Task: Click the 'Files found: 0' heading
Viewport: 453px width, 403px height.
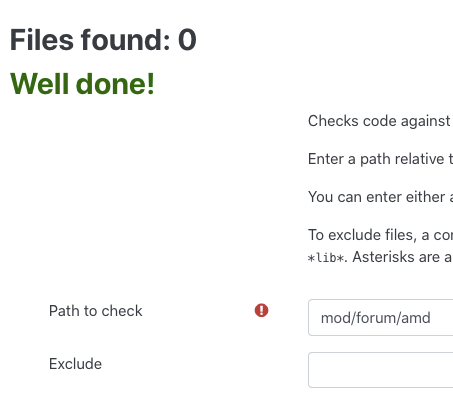Action: click(x=103, y=40)
